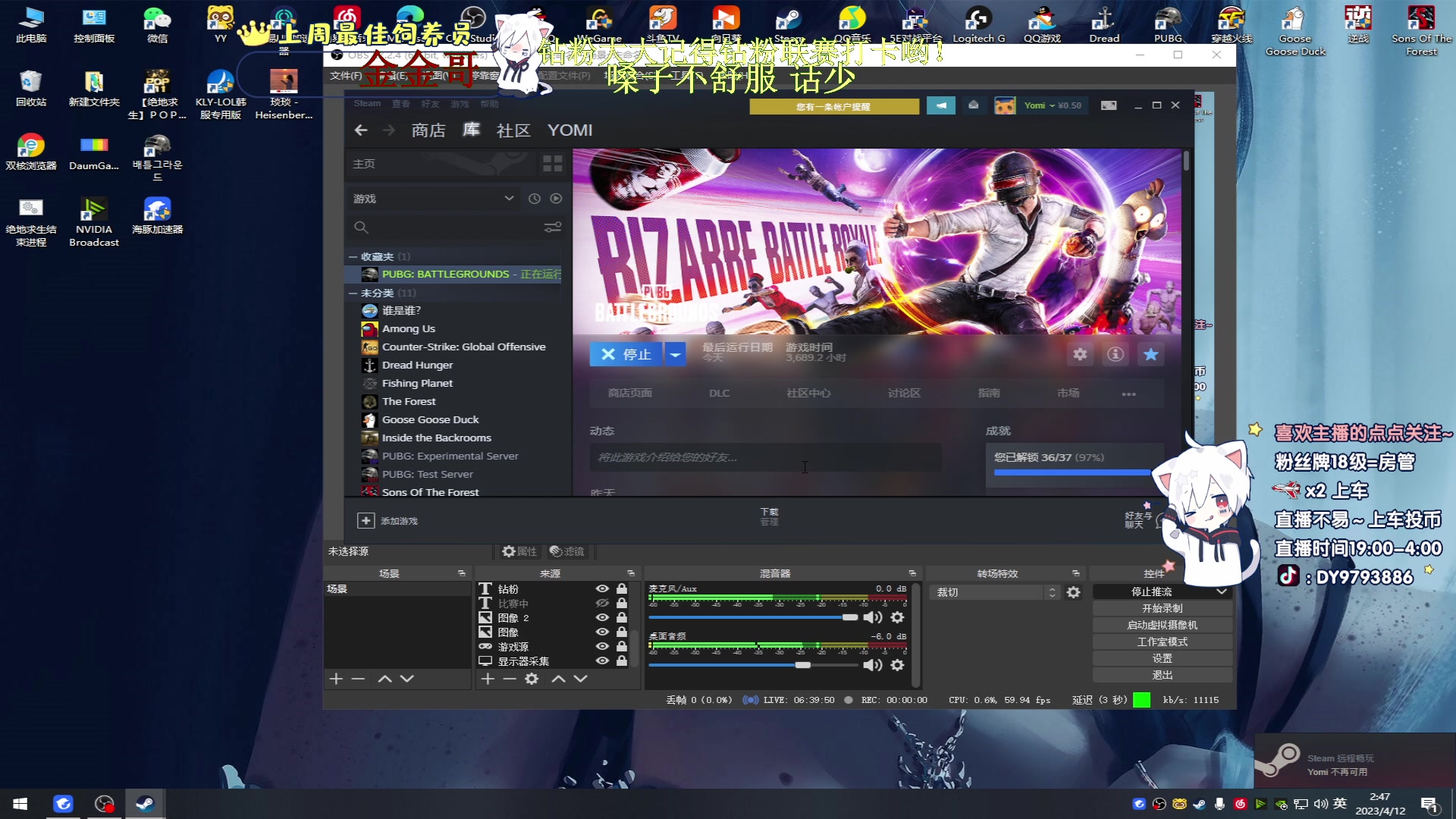Switch to the 社区 tab in Steam
Viewport: 1456px width, 819px height.
click(x=513, y=130)
